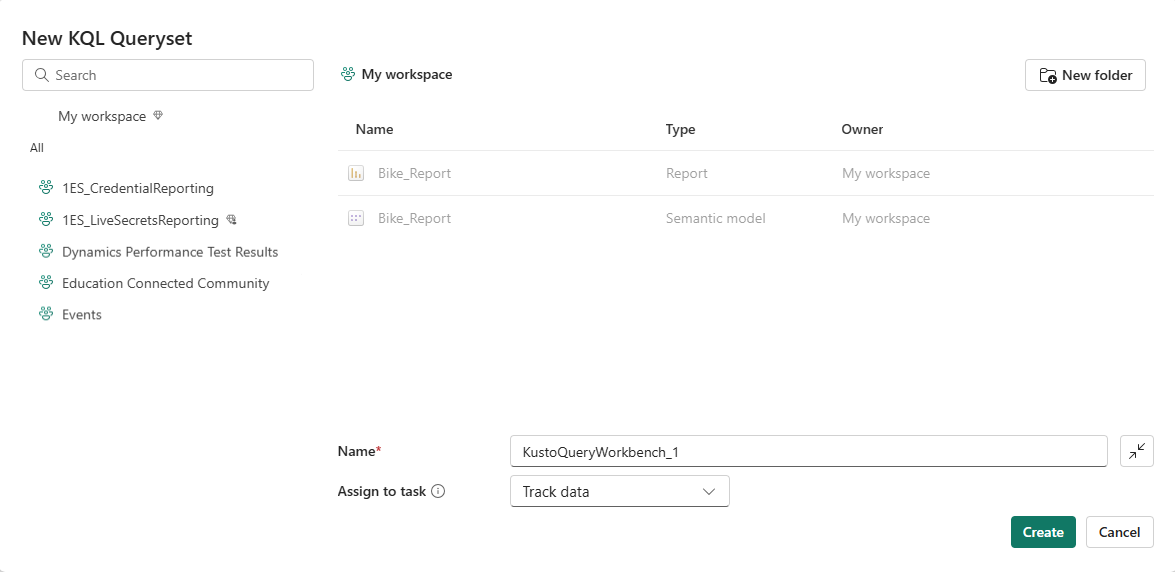Select My workspace in the left pane

point(102,116)
